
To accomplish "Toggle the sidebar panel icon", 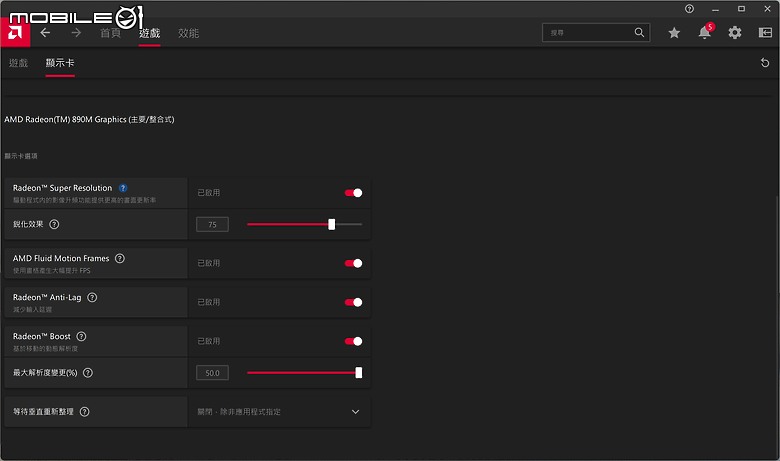I will click(765, 33).
